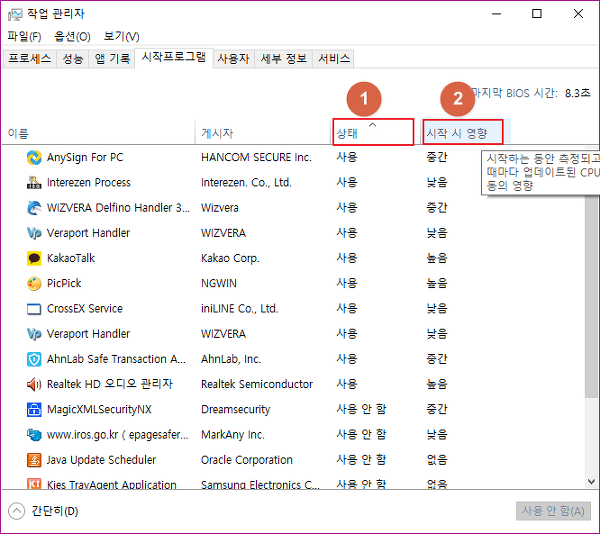Click publisher iniLINE Co., Ltd.
This screenshot has width=600, height=534.
click(240, 309)
